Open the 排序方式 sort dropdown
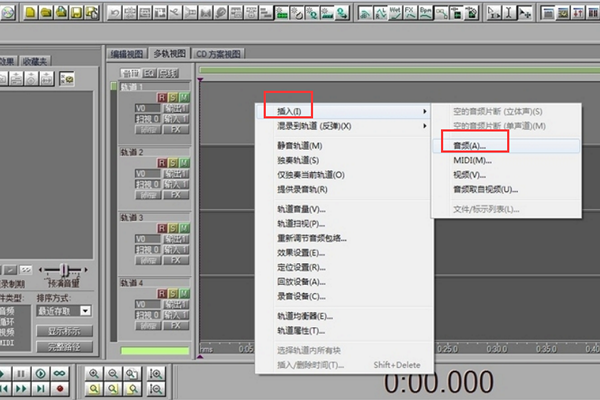The image size is (600, 400). click(x=85, y=312)
